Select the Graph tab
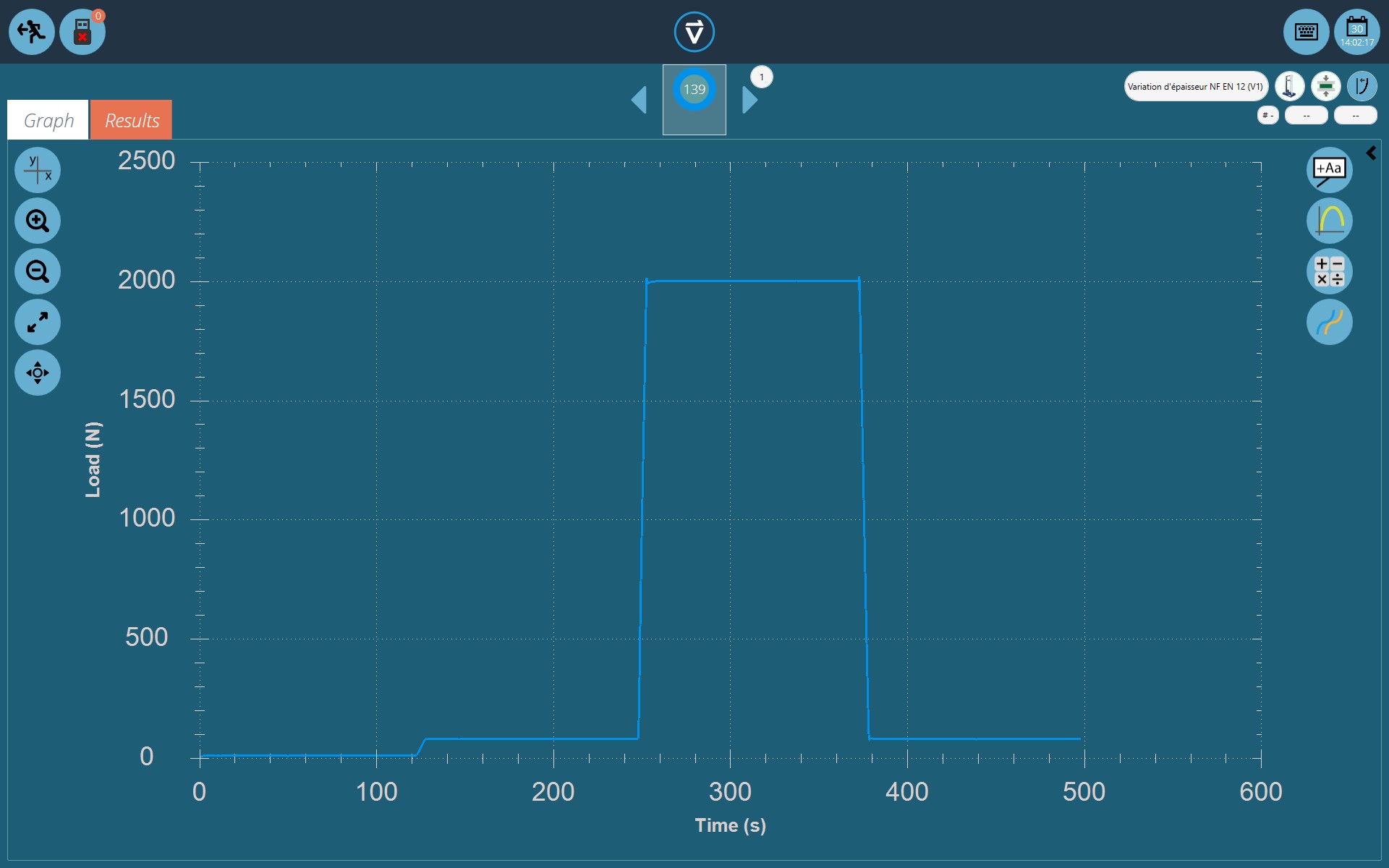The height and width of the screenshot is (868, 1389). click(48, 120)
